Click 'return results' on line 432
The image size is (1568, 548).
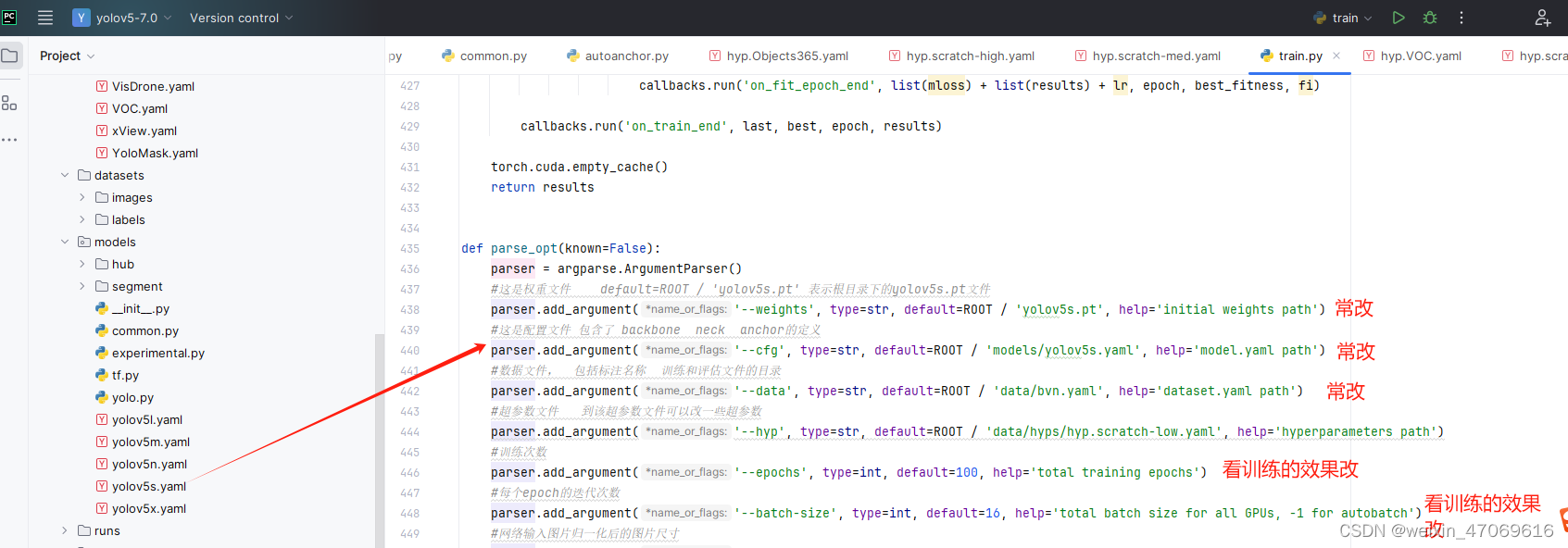[x=543, y=187]
